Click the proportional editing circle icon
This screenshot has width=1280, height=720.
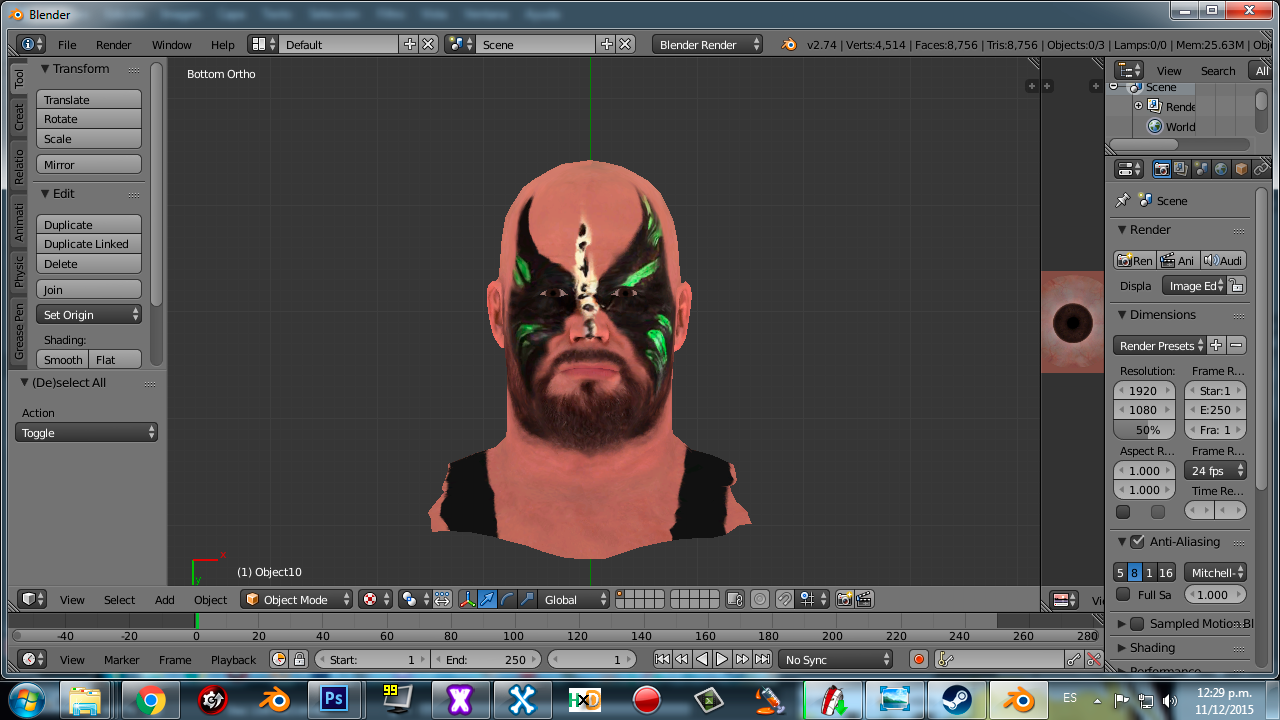[x=760, y=599]
